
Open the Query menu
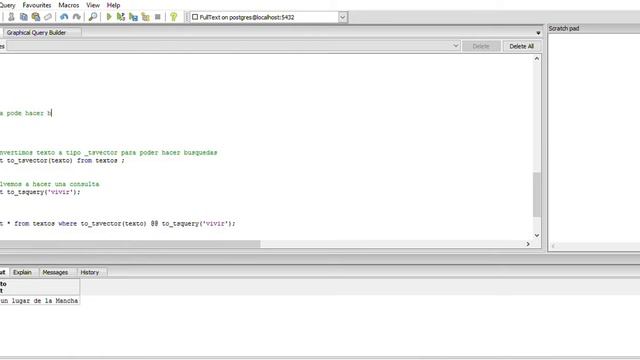click(x=7, y=5)
